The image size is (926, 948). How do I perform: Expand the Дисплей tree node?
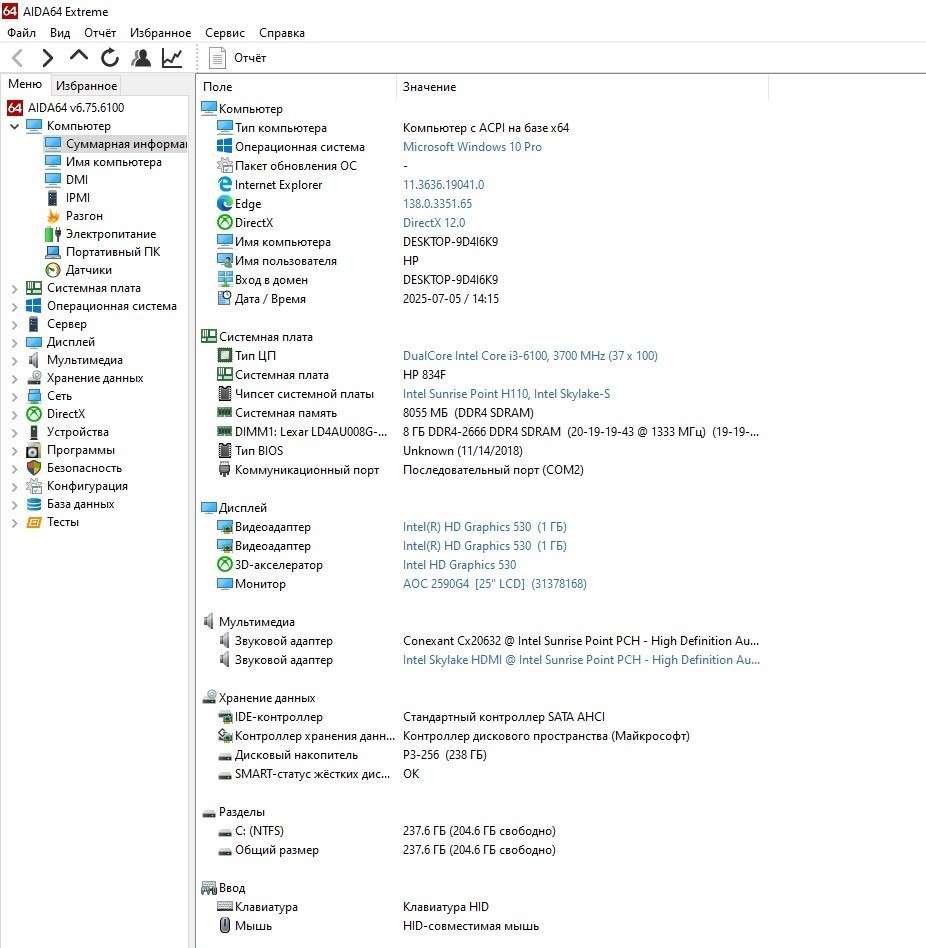pyautogui.click(x=15, y=343)
